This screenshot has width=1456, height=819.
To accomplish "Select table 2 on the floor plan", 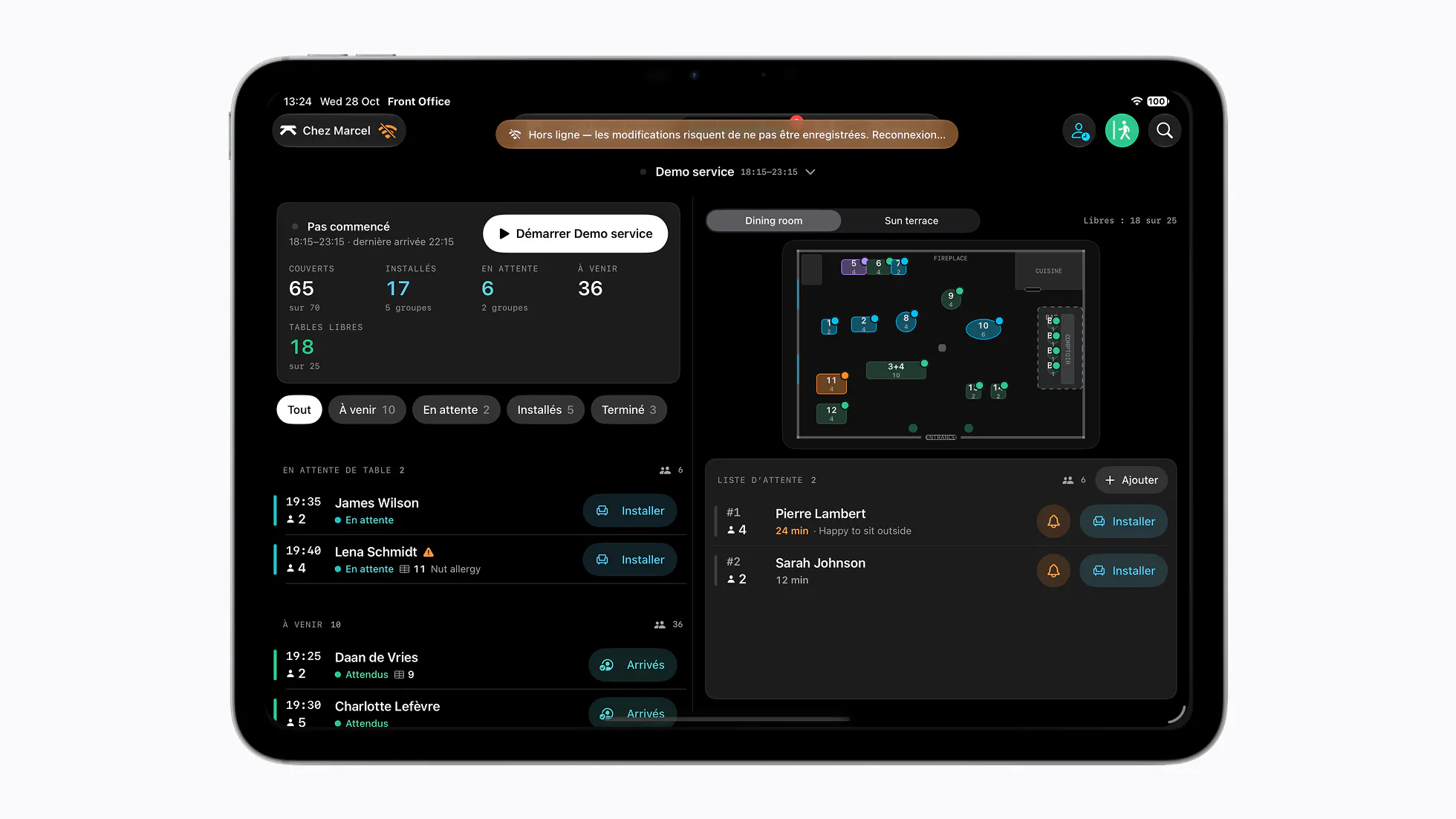I will click(x=863, y=324).
